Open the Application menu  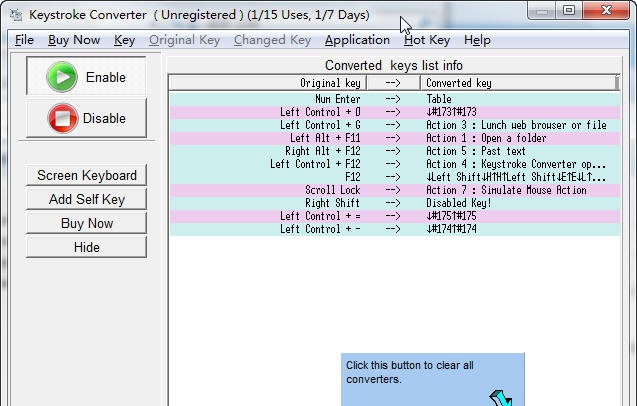pos(357,40)
